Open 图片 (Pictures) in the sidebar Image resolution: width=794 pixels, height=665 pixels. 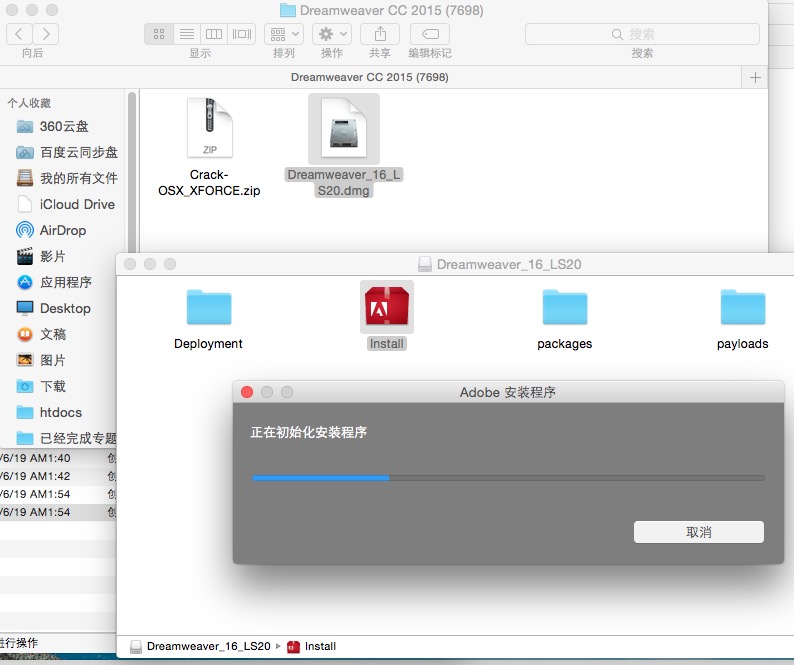42,360
